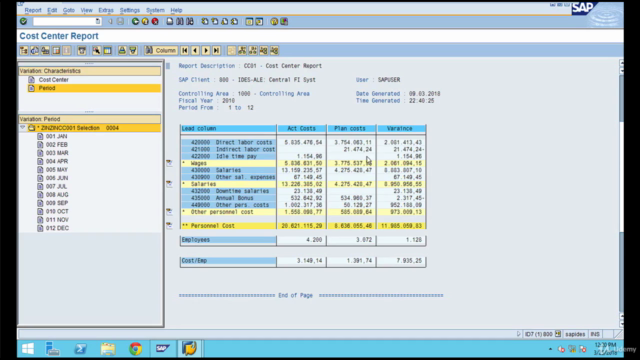Click the red Cancel icon
Viewport: 640px width, 360px height.
155,21
